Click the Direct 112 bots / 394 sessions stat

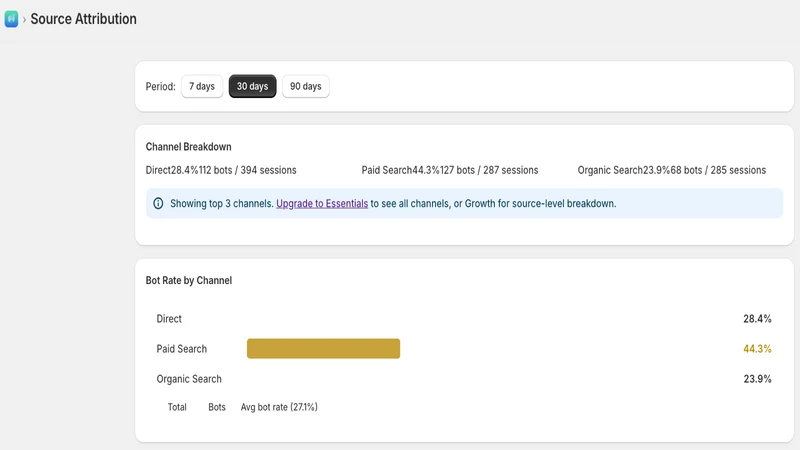point(221,170)
